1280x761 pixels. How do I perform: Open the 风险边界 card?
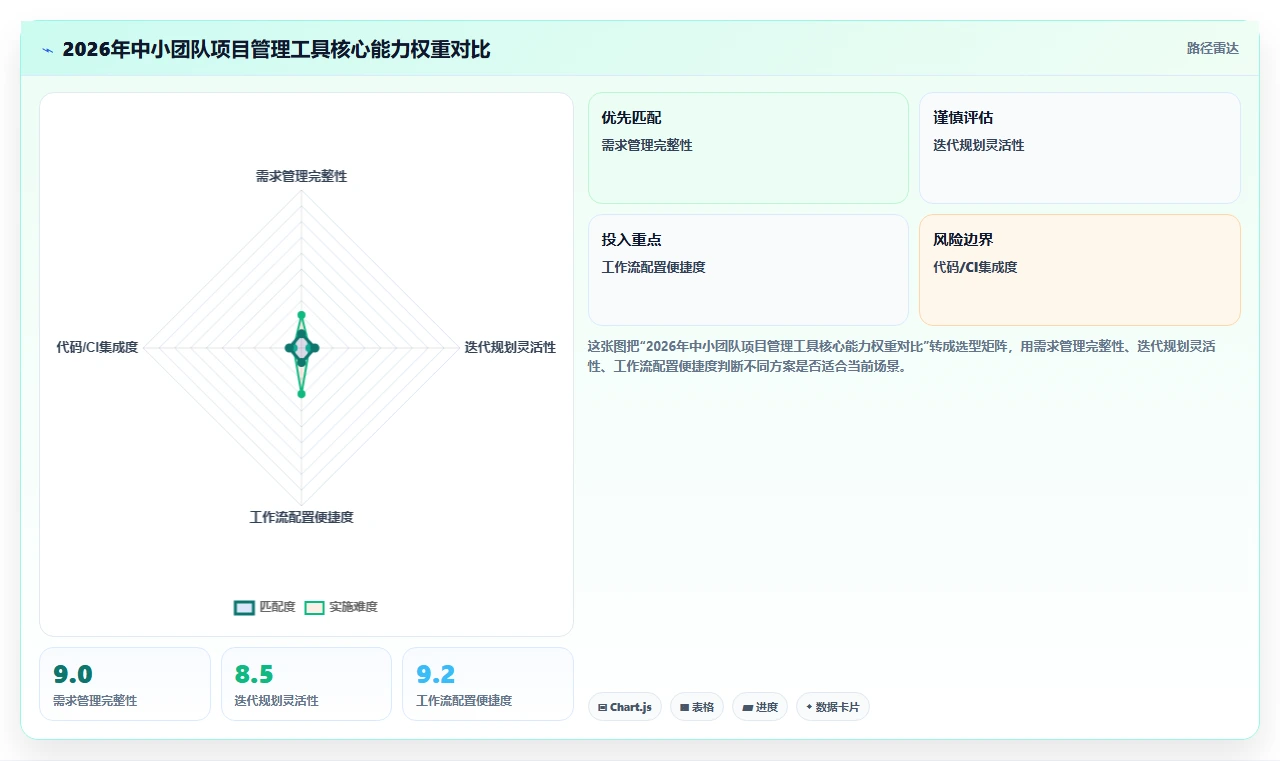point(1080,270)
